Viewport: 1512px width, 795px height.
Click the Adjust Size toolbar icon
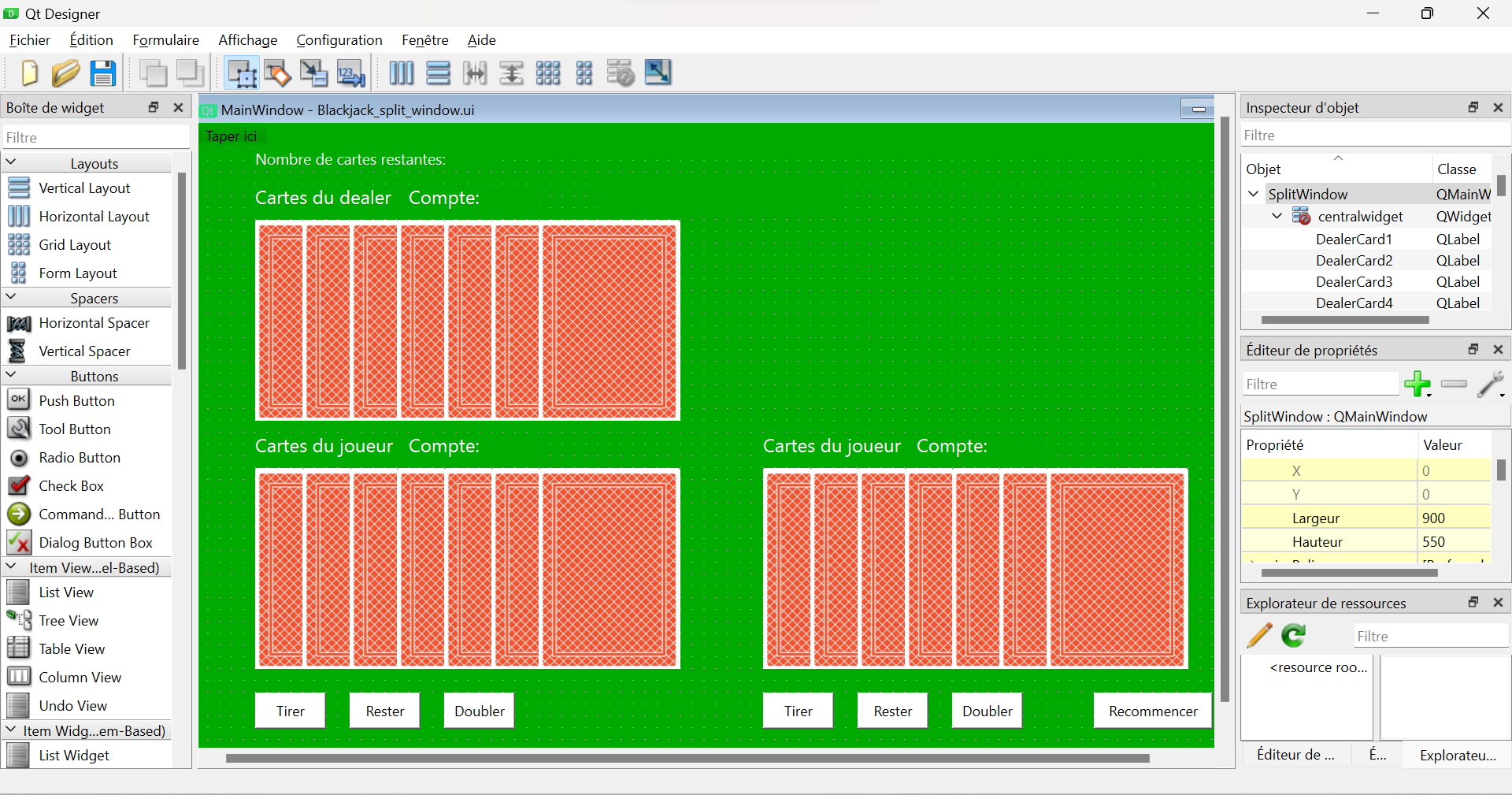658,72
